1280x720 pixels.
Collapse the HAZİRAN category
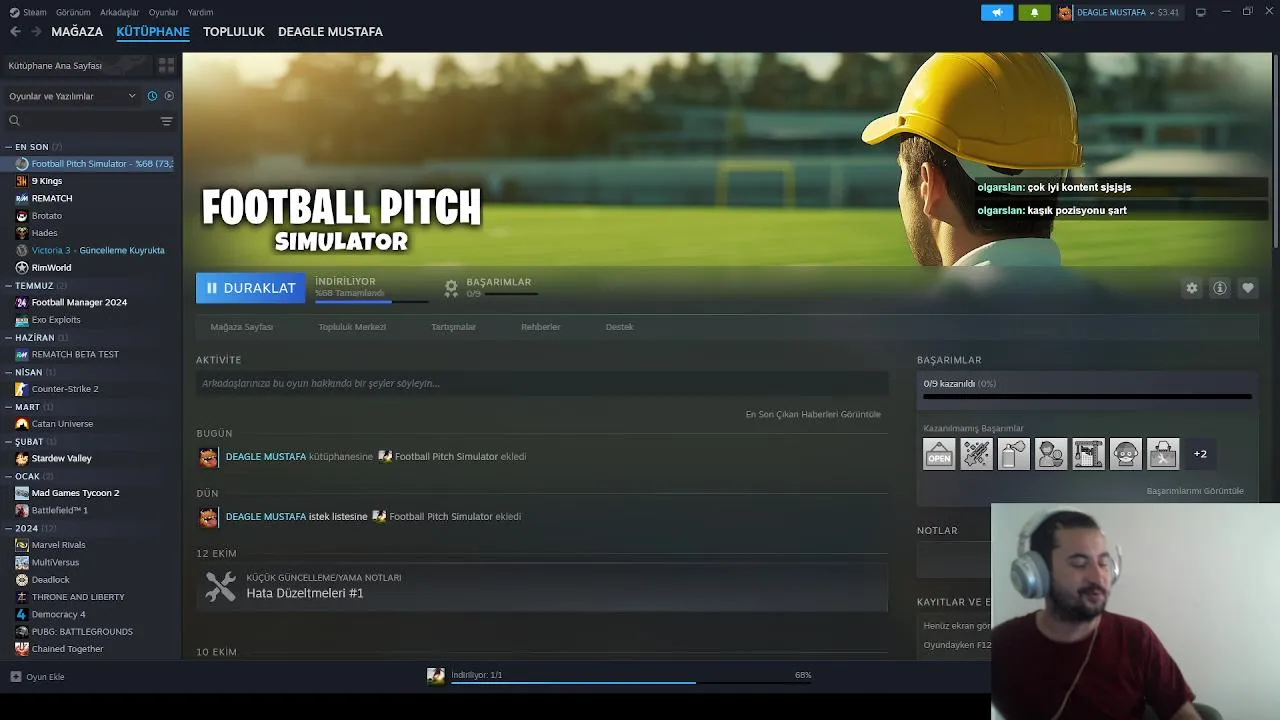point(8,338)
